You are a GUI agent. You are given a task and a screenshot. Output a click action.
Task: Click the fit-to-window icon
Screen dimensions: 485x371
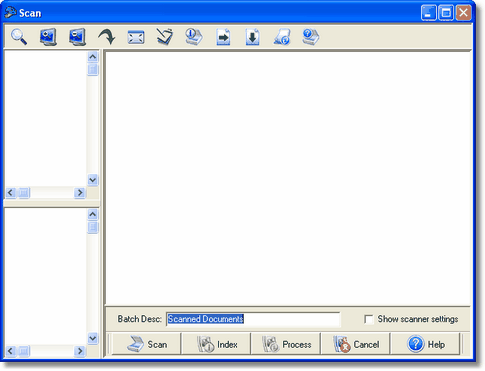click(136, 37)
